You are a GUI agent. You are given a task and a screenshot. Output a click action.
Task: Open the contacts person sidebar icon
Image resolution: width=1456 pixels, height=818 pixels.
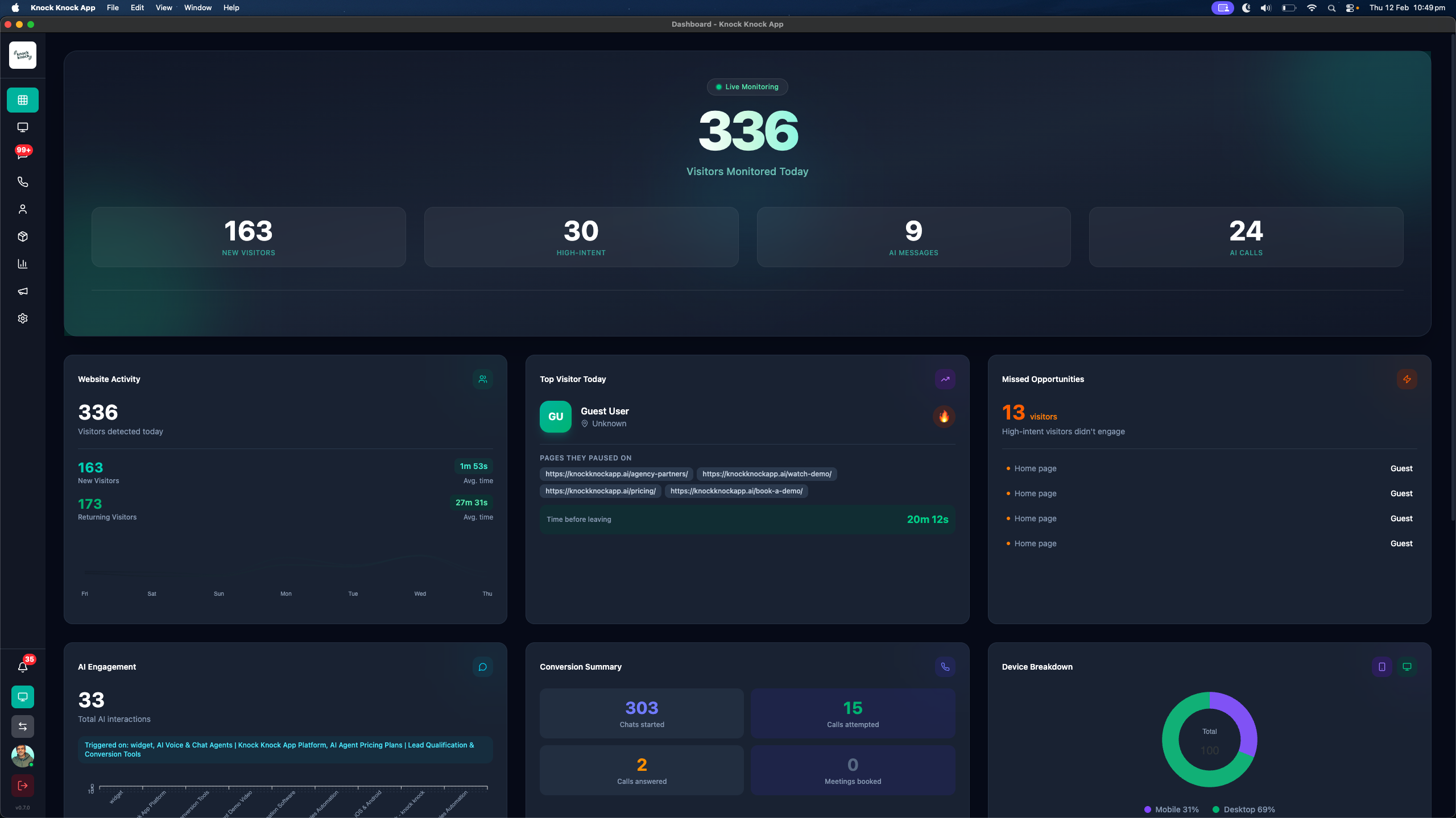[x=23, y=209]
